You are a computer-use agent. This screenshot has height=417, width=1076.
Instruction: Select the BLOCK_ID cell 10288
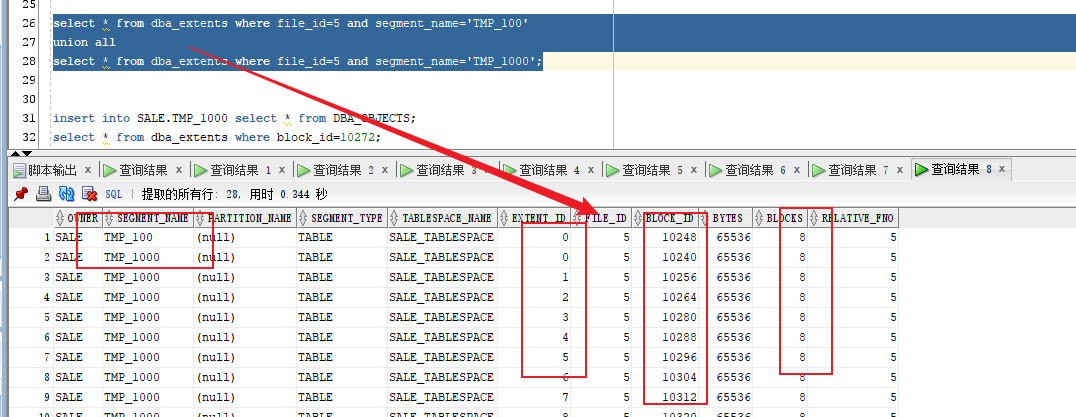point(666,337)
